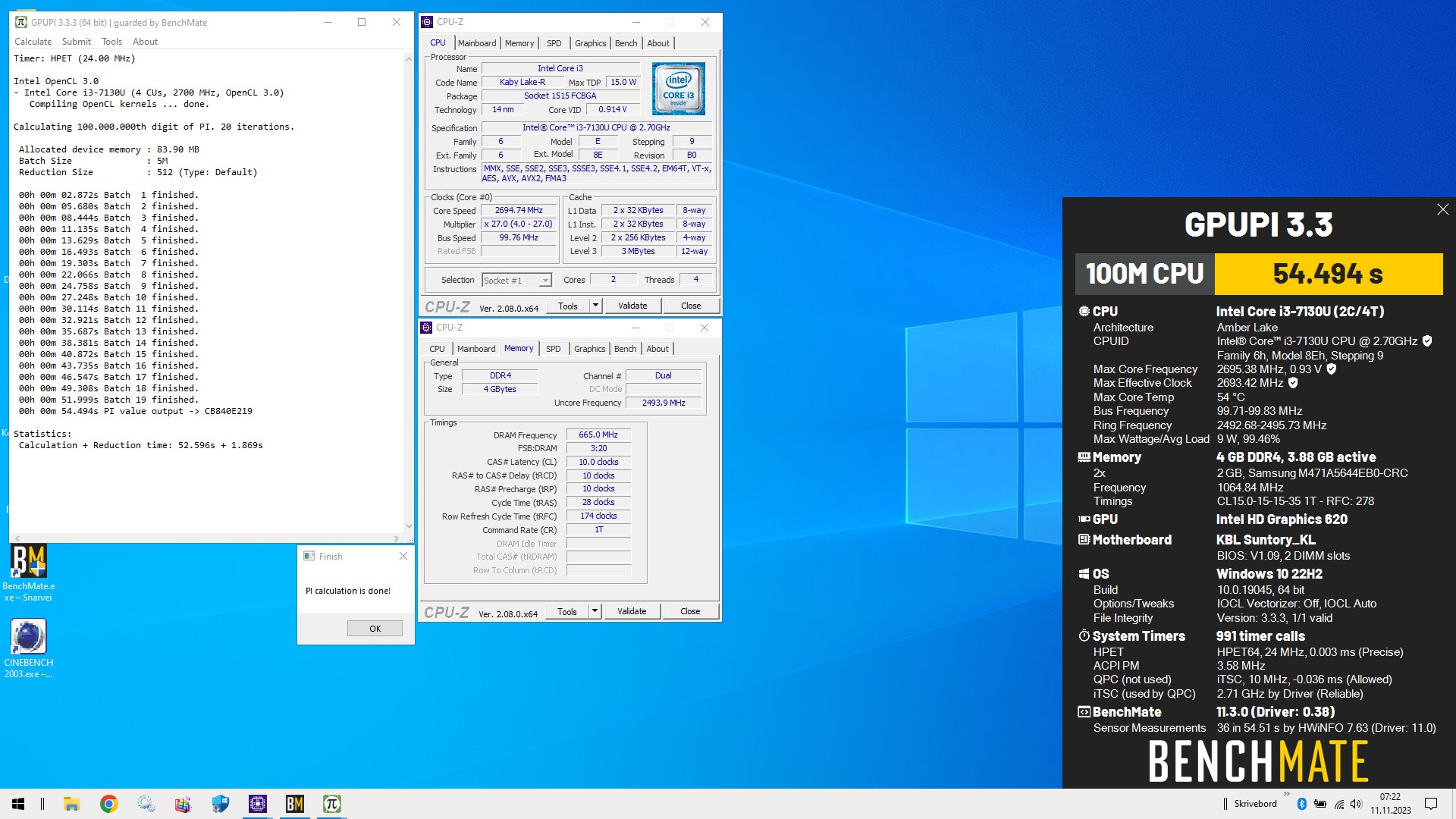Open the WinRAR icon in the taskbar
The height and width of the screenshot is (819, 1456).
pos(183,804)
